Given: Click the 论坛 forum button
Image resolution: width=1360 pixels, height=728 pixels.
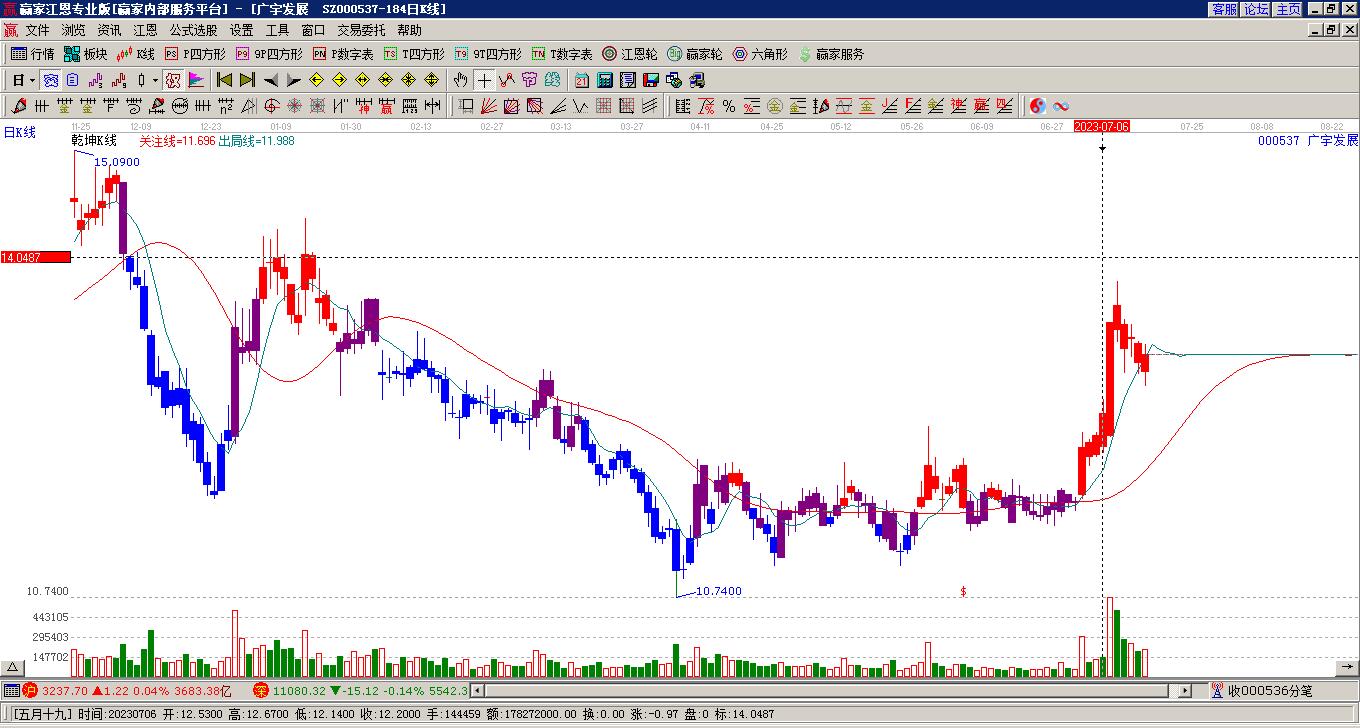Looking at the screenshot, I should 1256,9.
